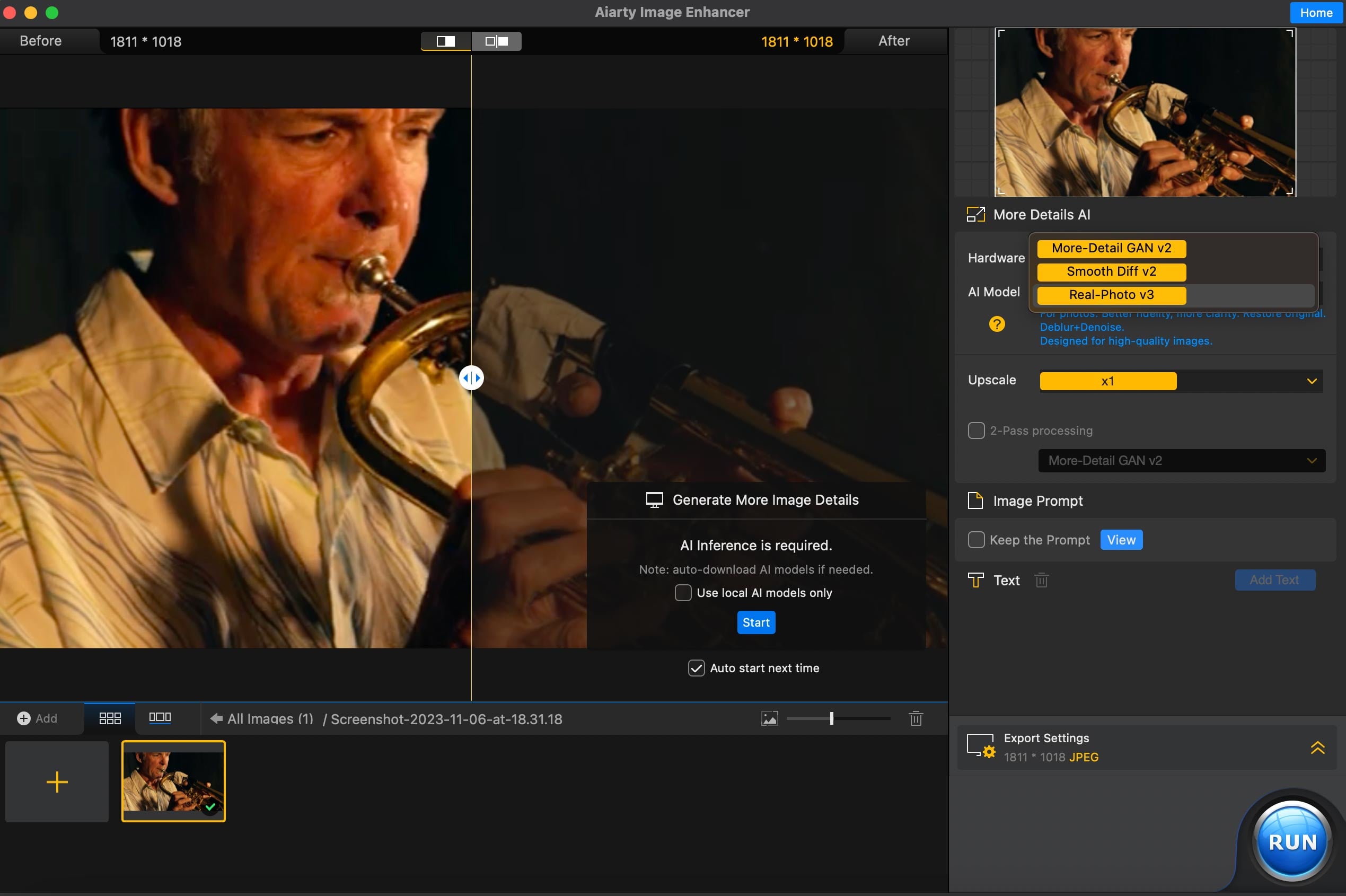
Task: Enable Use local AI models only
Action: click(x=683, y=593)
